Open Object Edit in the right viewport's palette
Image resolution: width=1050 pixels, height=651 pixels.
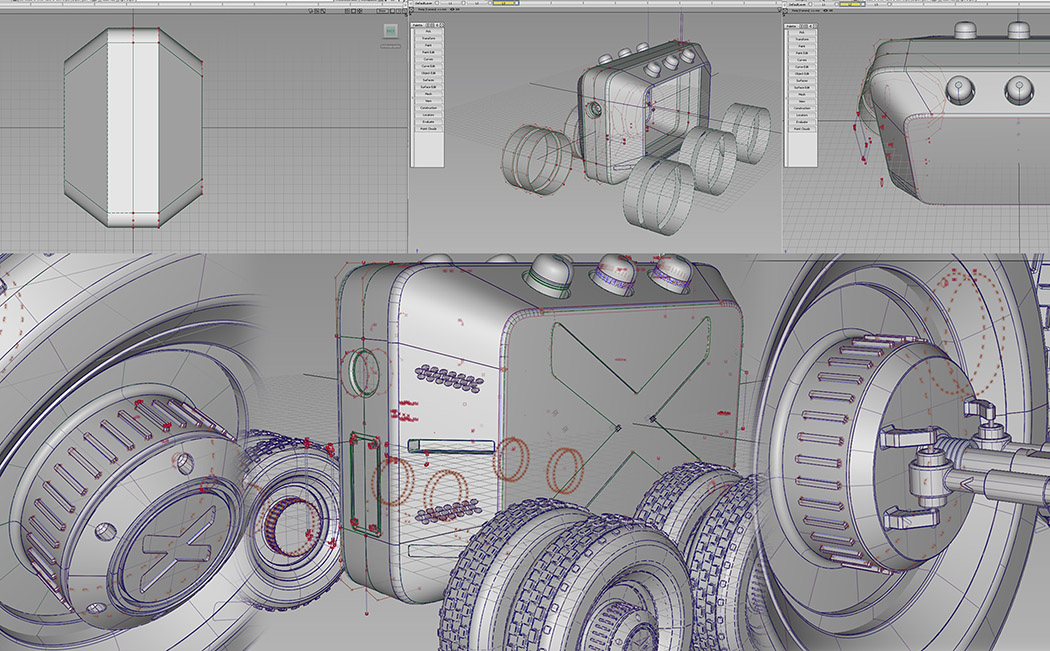pyautogui.click(x=801, y=73)
